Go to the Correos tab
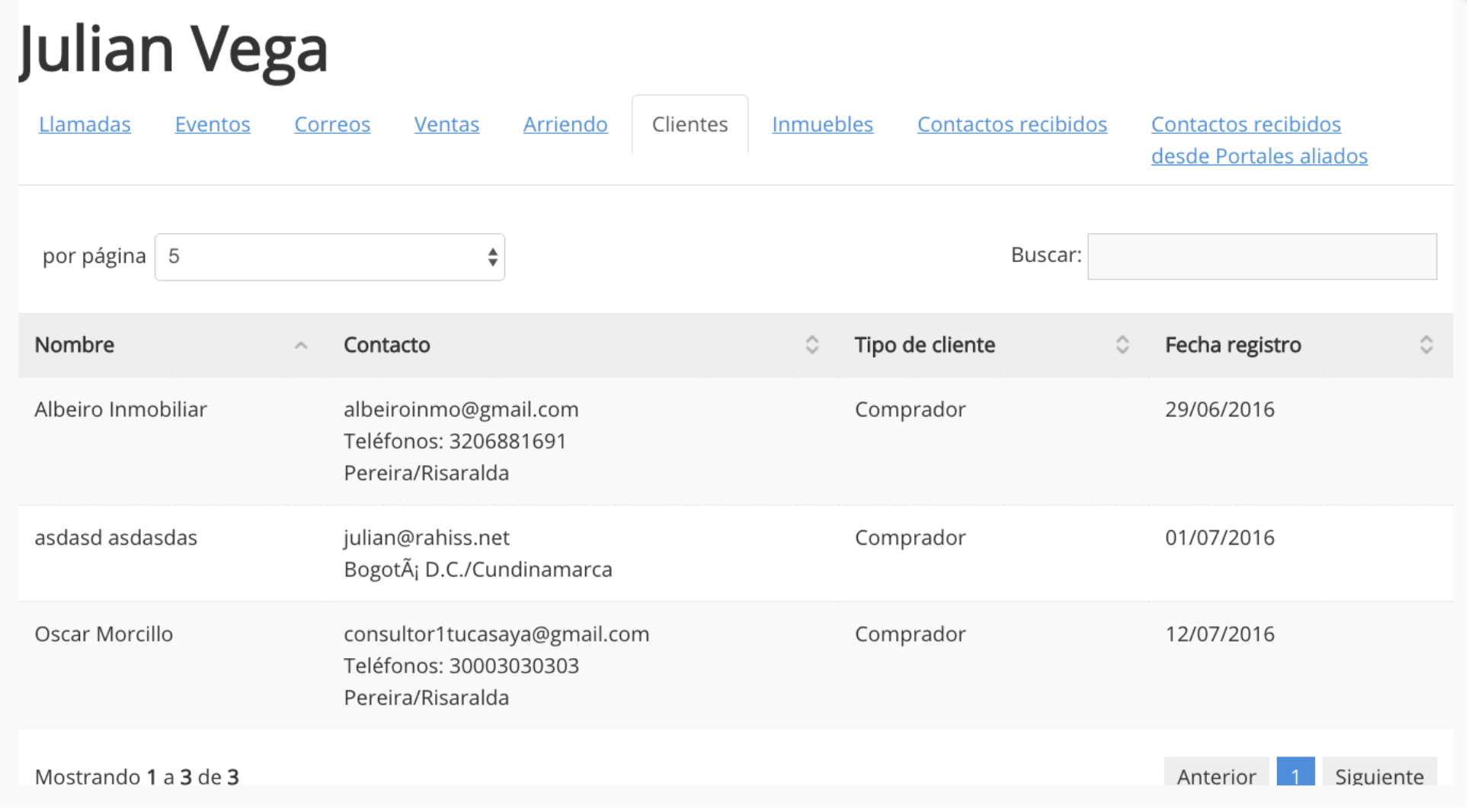 coord(332,124)
